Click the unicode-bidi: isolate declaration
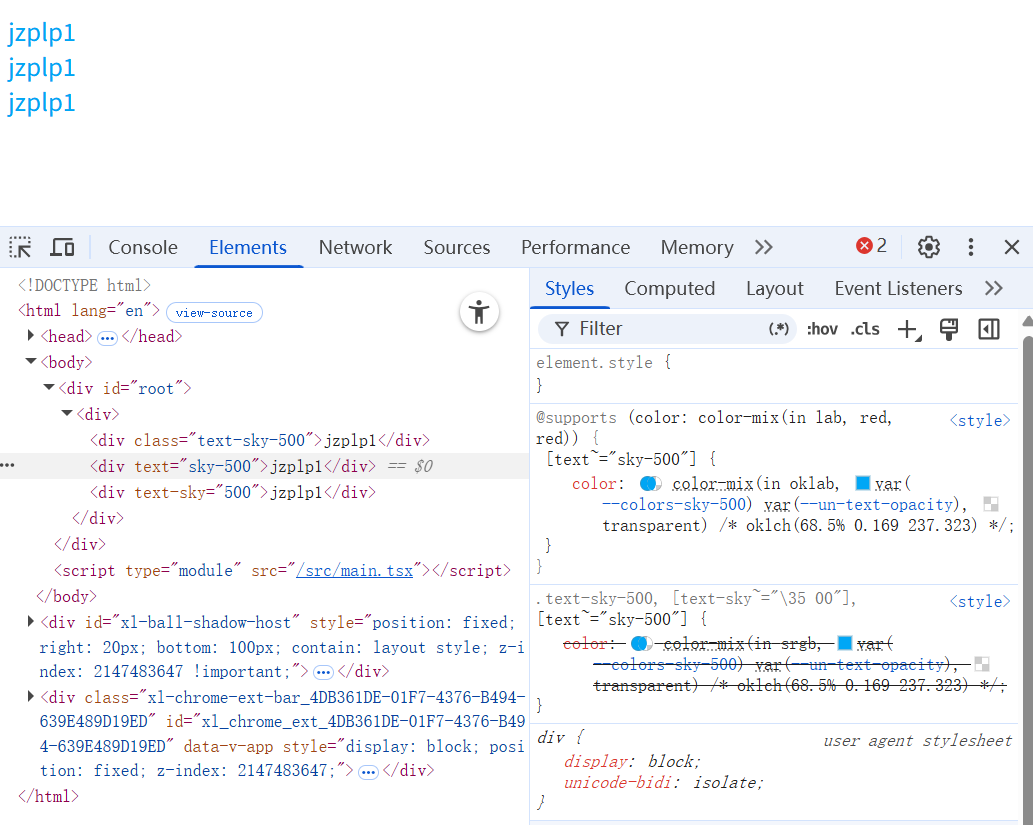The height and width of the screenshot is (825, 1033). click(663, 782)
